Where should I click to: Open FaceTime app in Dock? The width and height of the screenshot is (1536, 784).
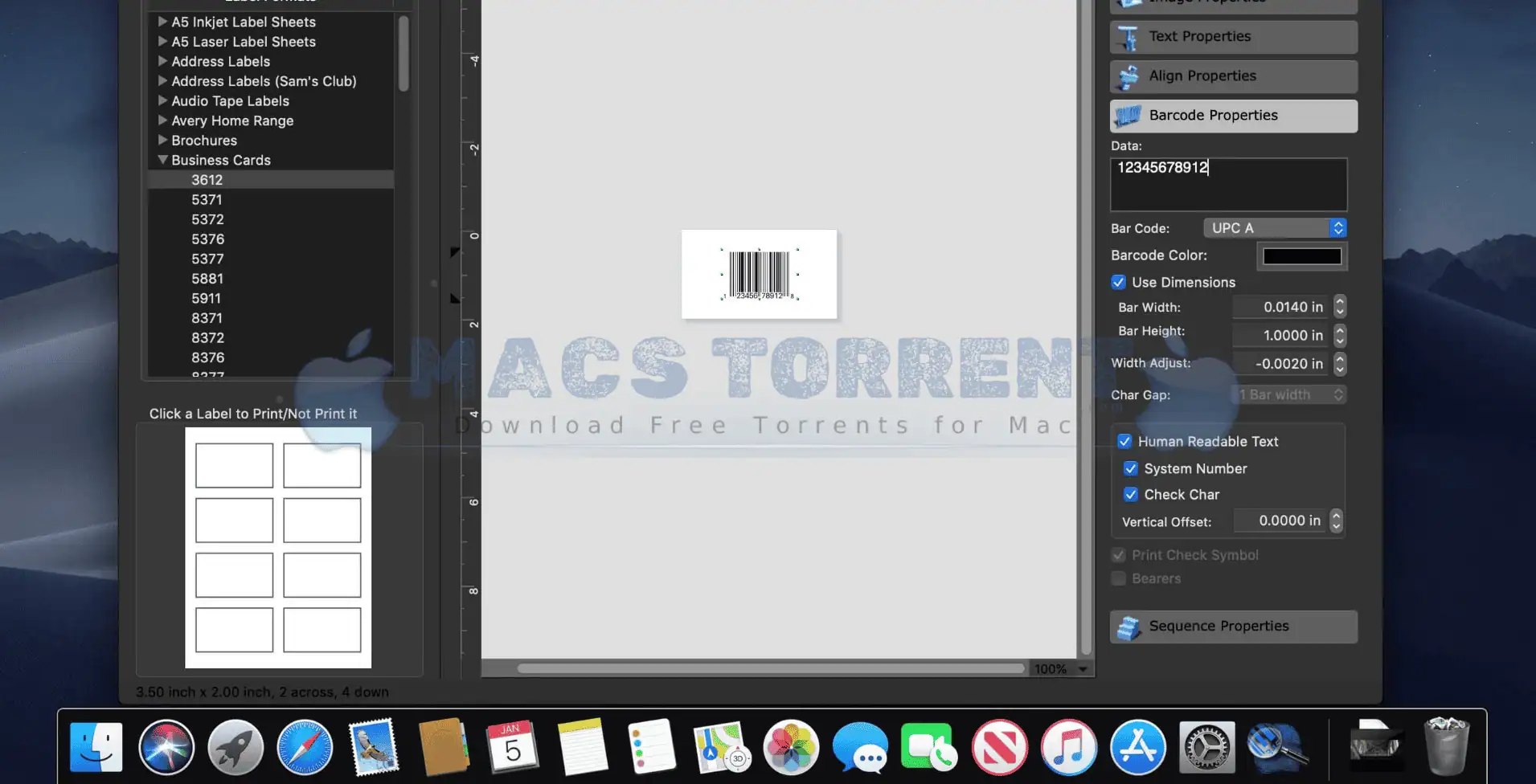pos(929,747)
